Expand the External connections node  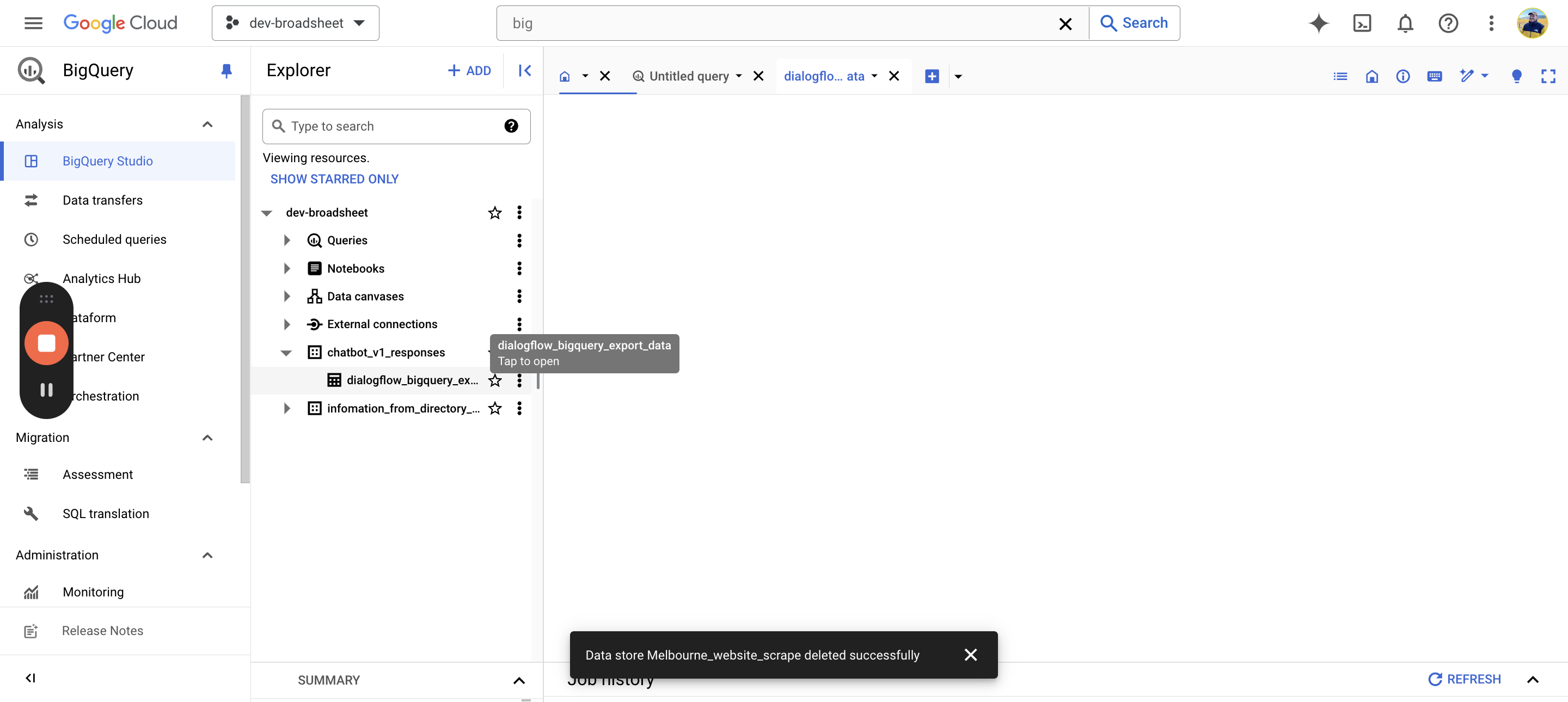287,324
